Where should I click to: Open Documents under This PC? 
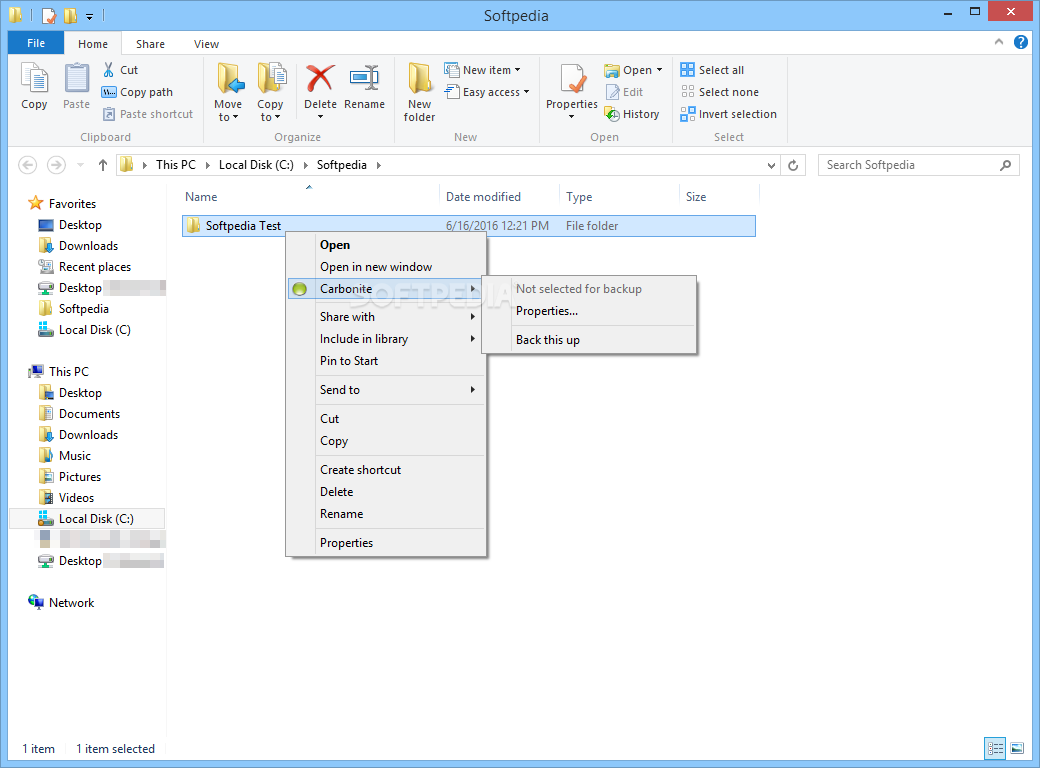click(89, 414)
